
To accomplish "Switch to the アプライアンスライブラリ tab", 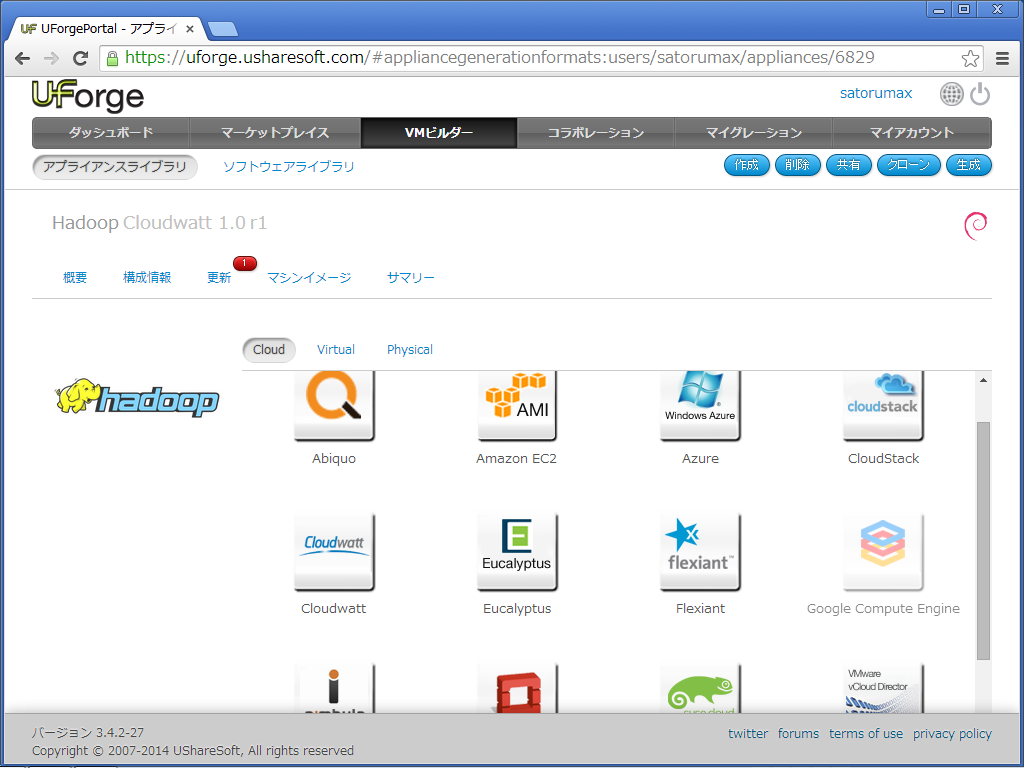I will [x=115, y=167].
